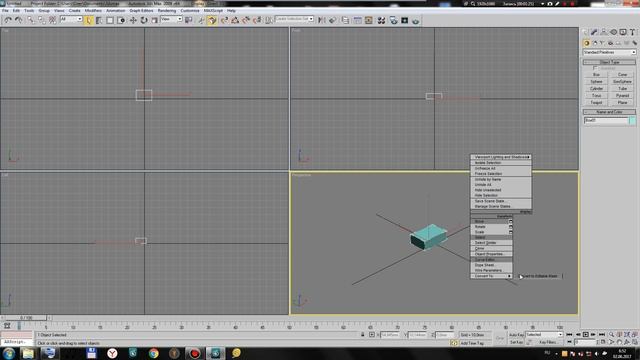Screen dimensions: 640x360
Task: Create a Box primitive button
Action: 596,75
